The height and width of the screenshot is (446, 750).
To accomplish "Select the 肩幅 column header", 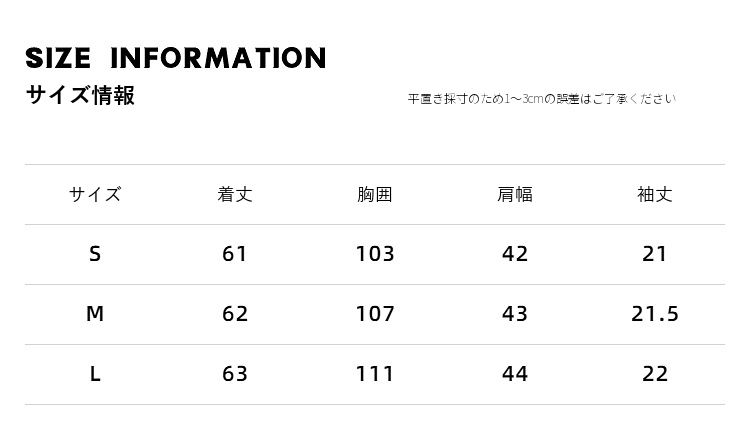I will 515,194.
